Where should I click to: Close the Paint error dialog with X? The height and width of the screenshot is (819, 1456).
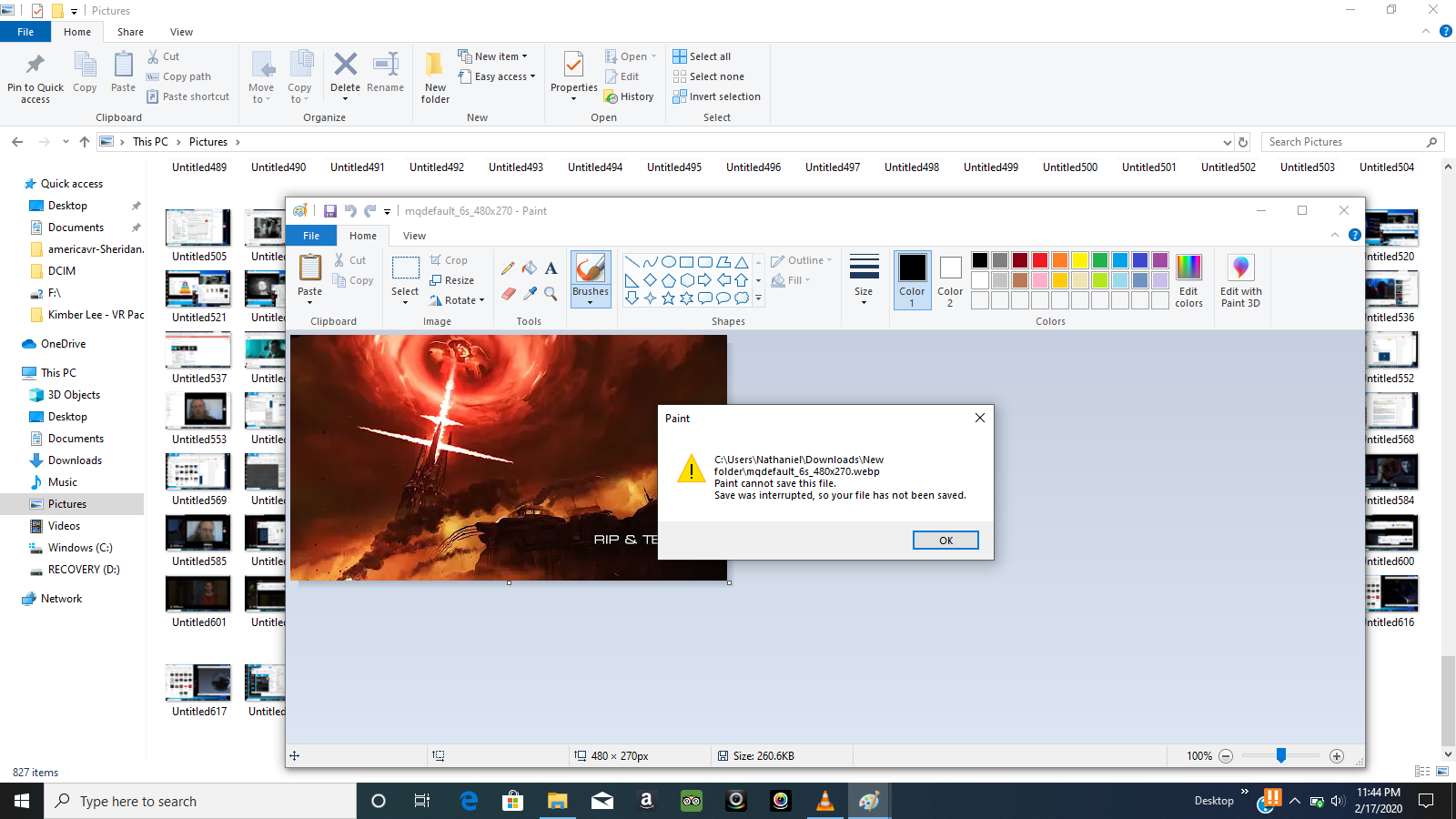click(980, 418)
